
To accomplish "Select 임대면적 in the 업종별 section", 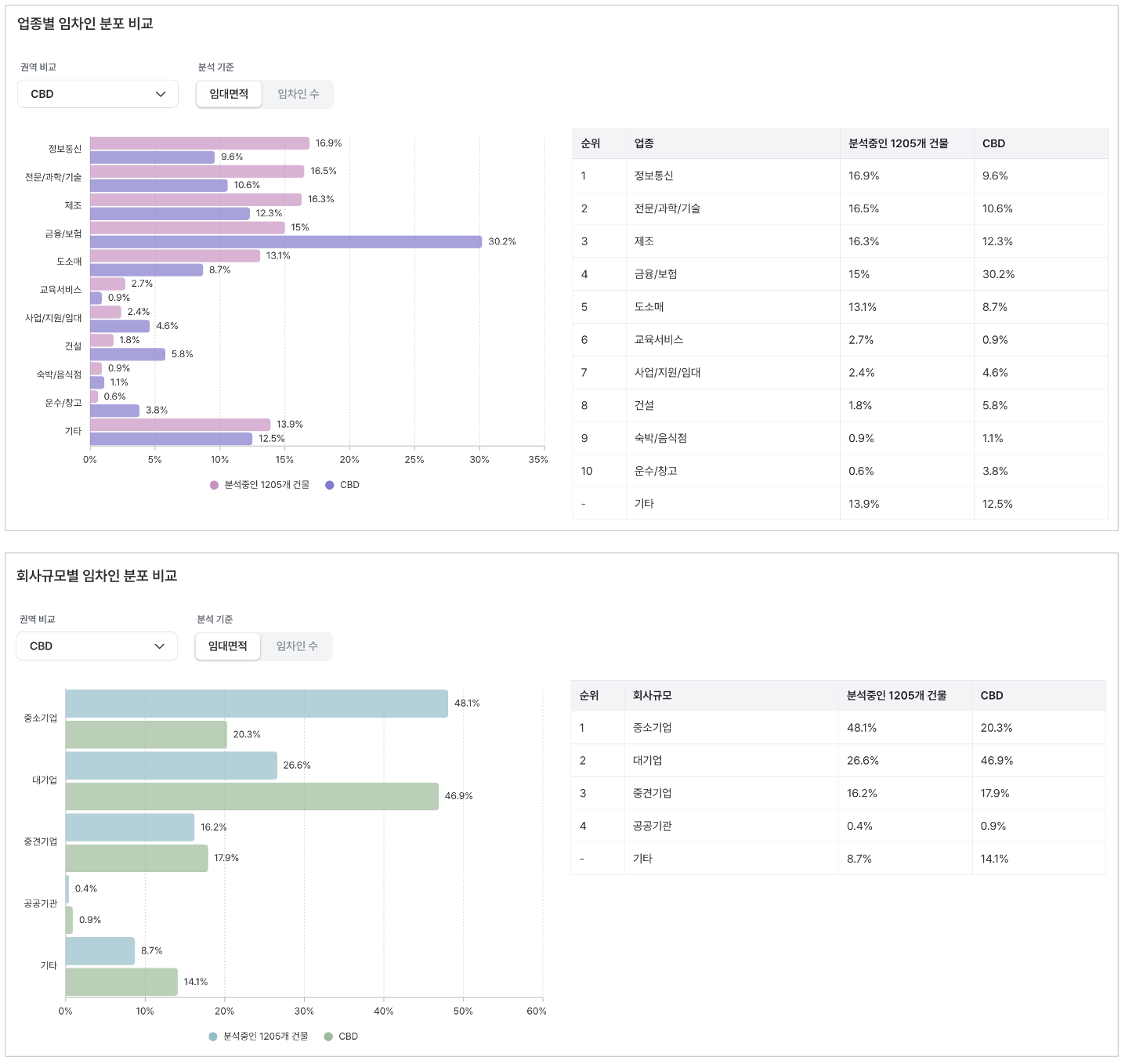I will pos(229,94).
